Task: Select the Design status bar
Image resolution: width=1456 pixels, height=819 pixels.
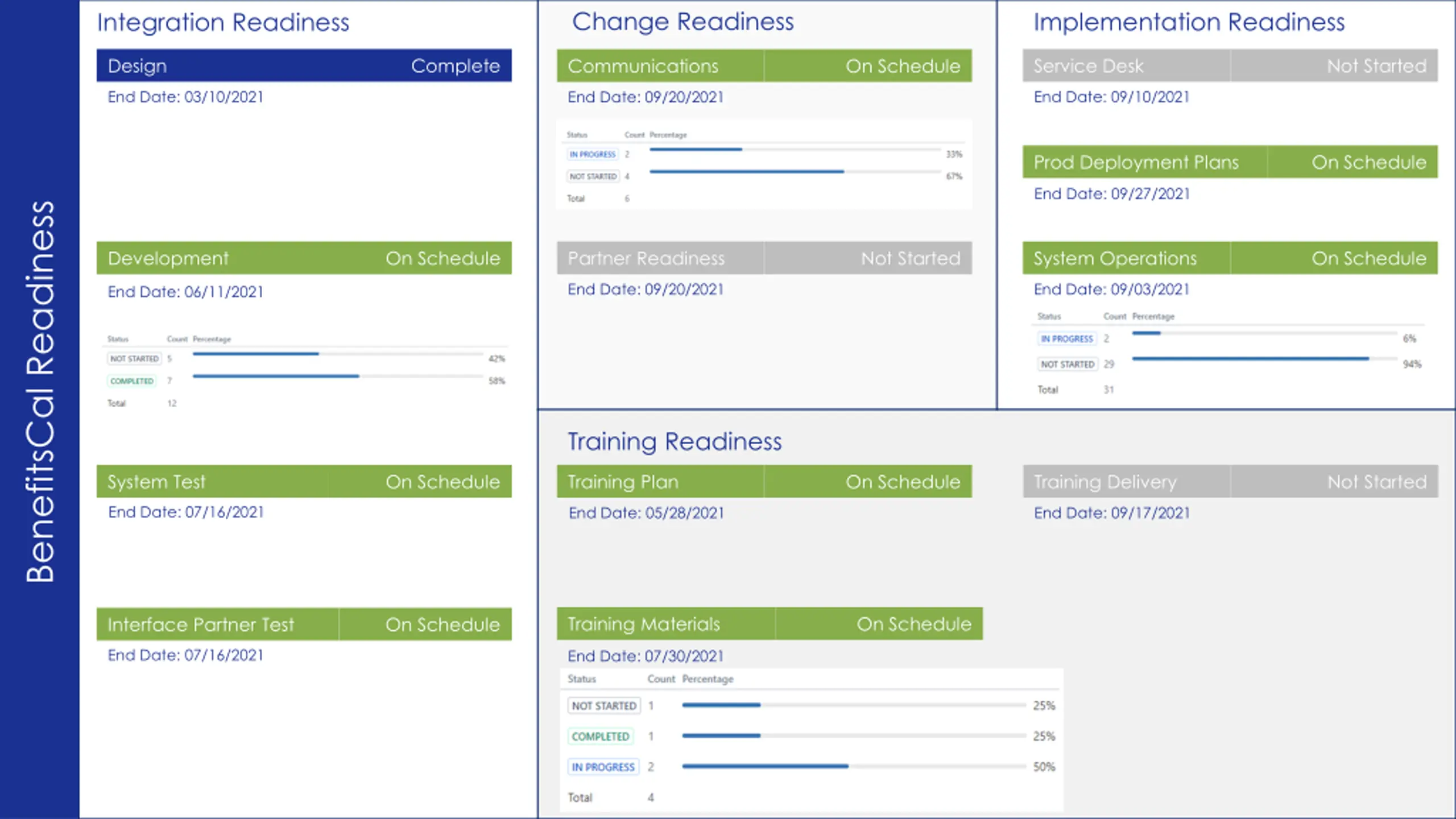Action: [x=304, y=65]
